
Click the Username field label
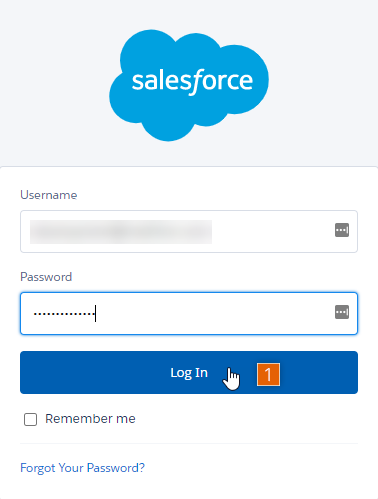click(x=49, y=195)
